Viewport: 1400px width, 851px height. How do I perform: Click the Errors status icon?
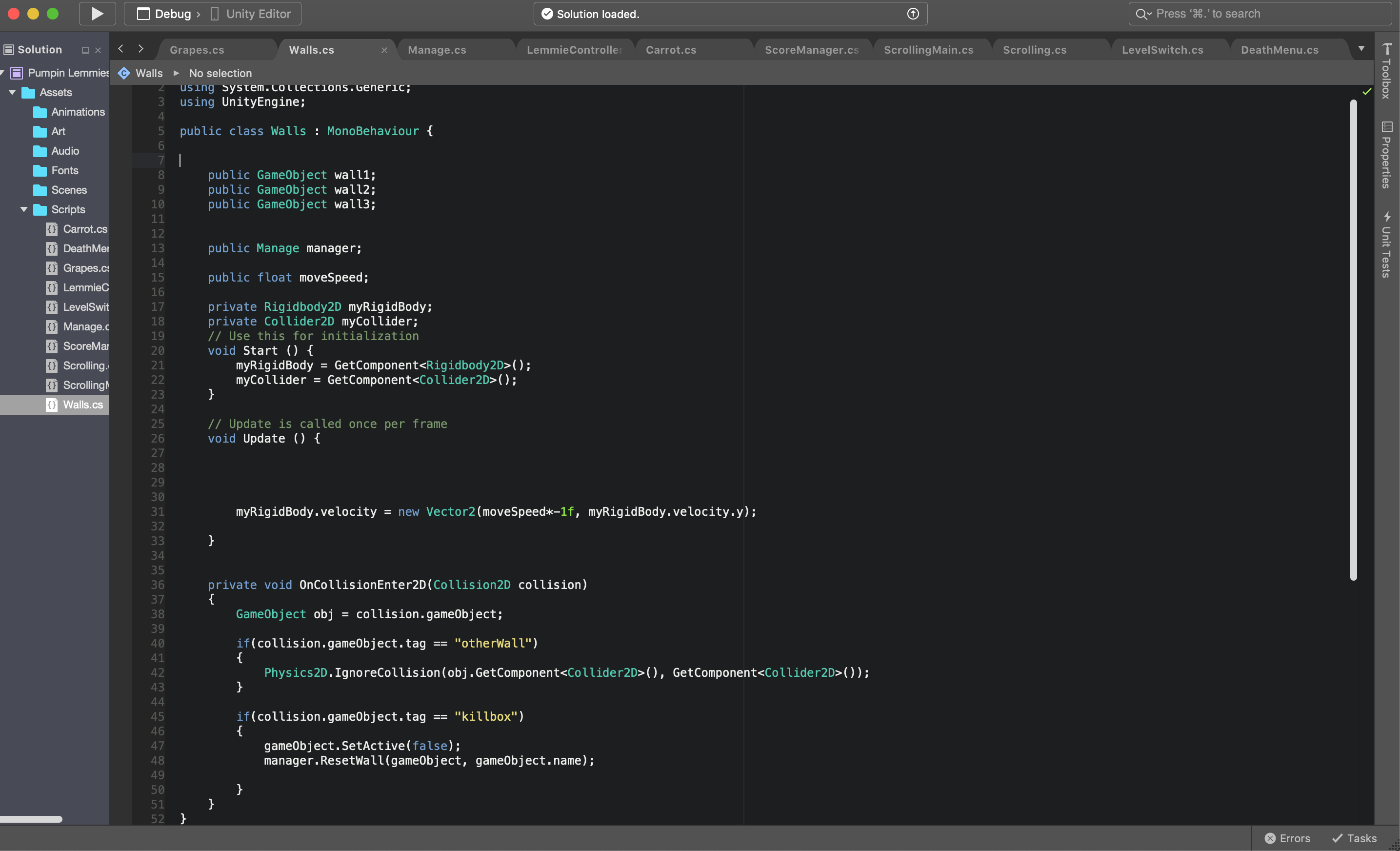click(x=1270, y=838)
